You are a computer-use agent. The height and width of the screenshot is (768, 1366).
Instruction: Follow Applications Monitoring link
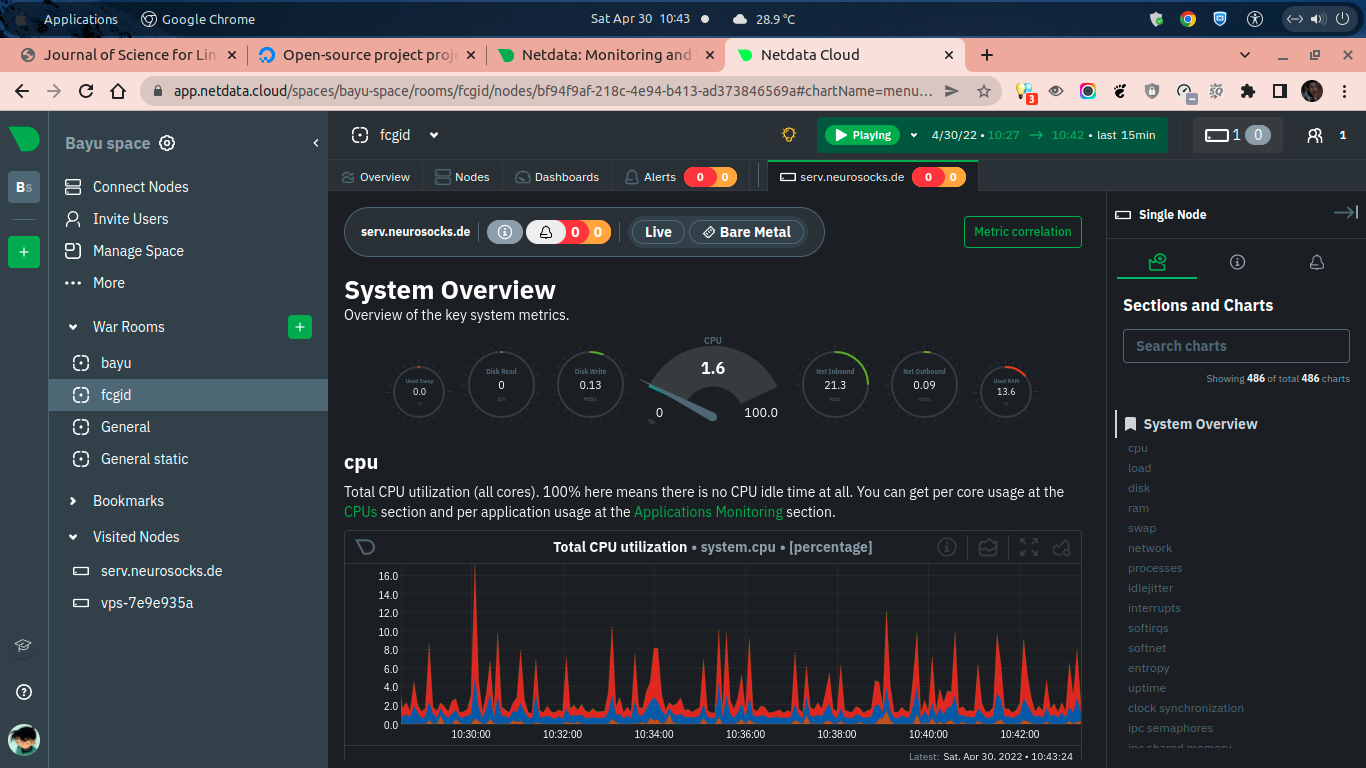[708, 512]
